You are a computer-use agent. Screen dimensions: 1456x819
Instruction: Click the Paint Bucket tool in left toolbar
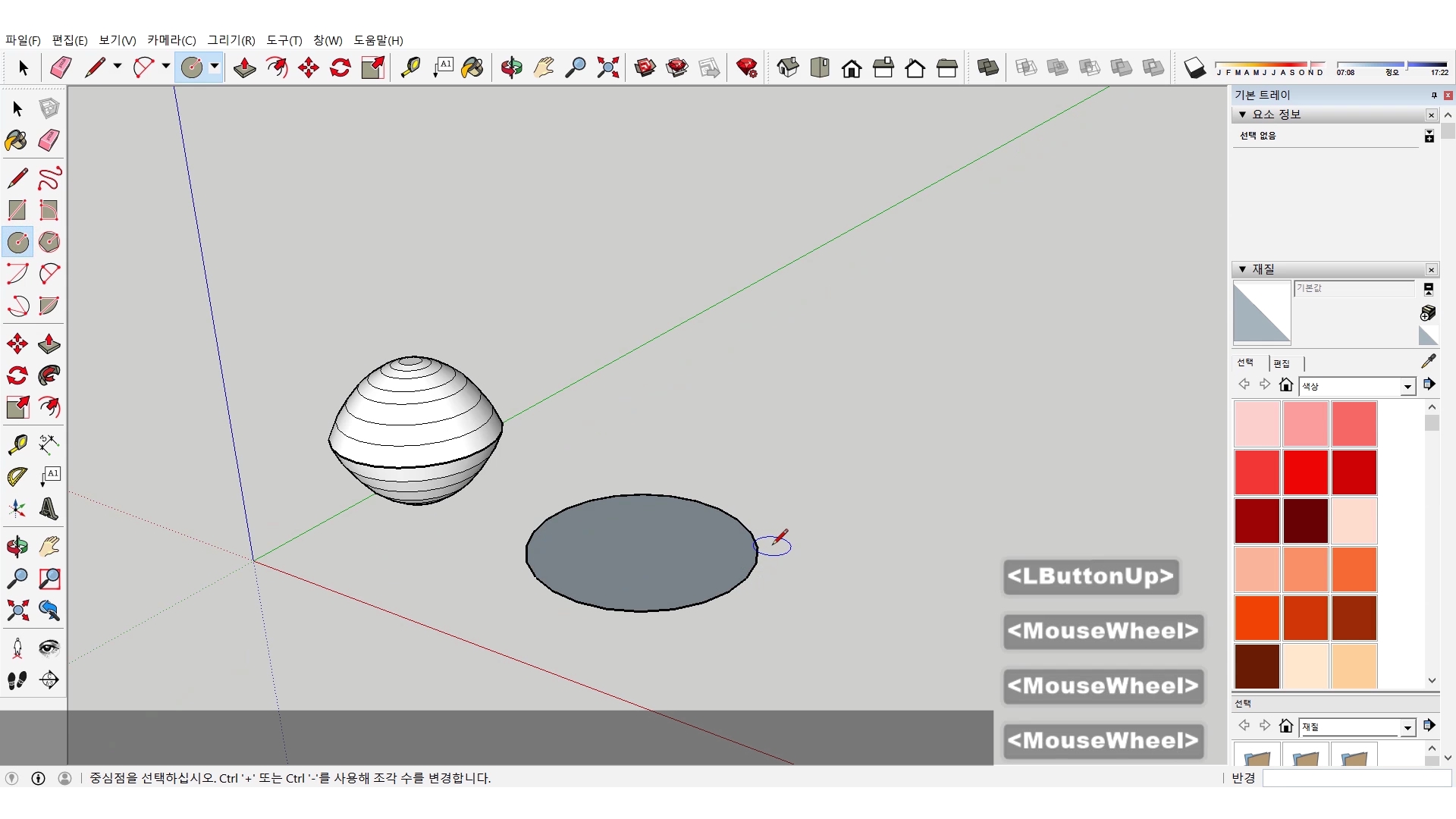pyautogui.click(x=17, y=140)
